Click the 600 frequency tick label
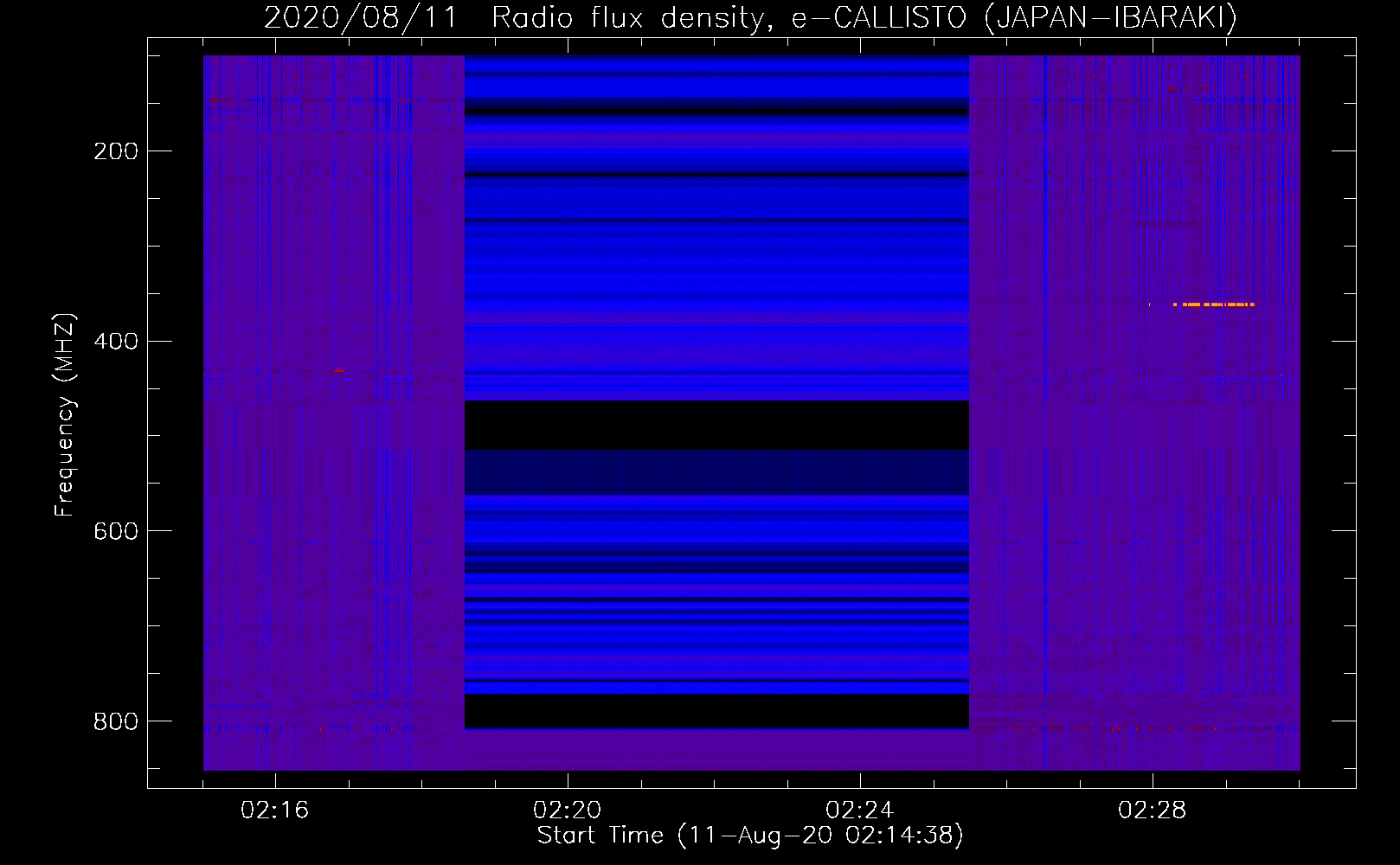 coord(116,531)
